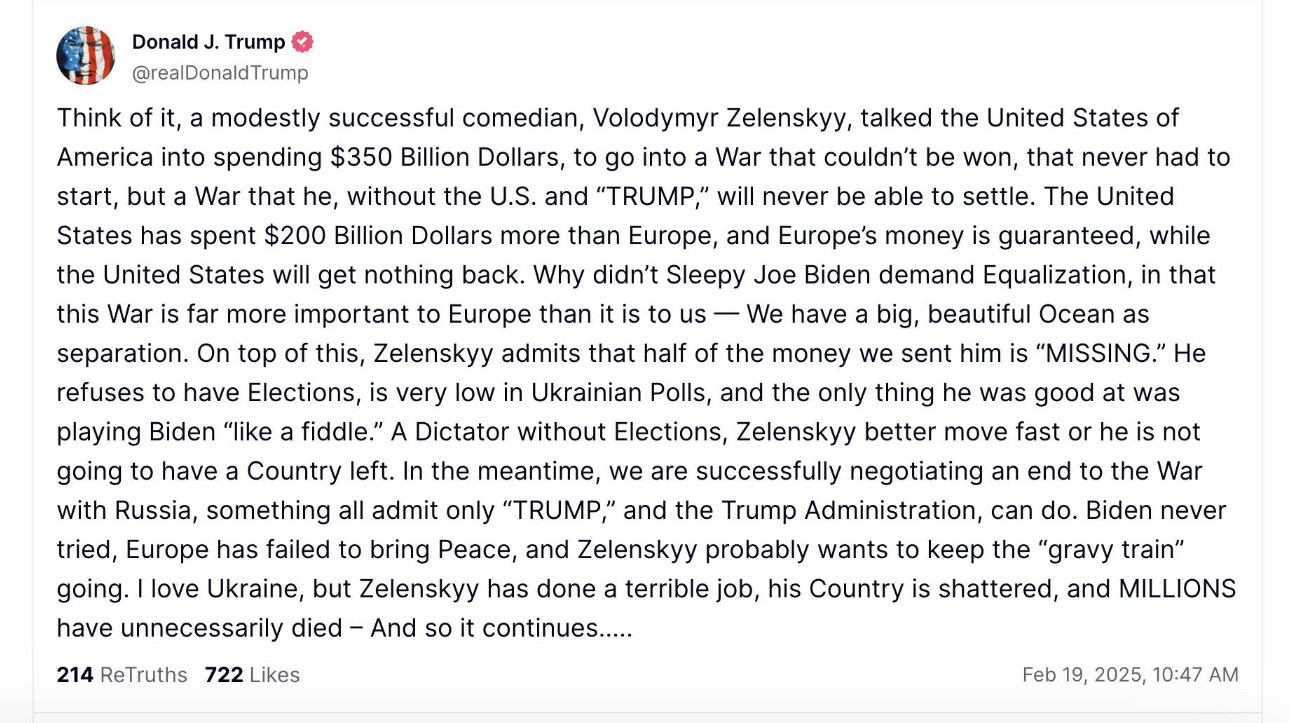
Task: Open the profile avatar picture
Action: [x=86, y=55]
